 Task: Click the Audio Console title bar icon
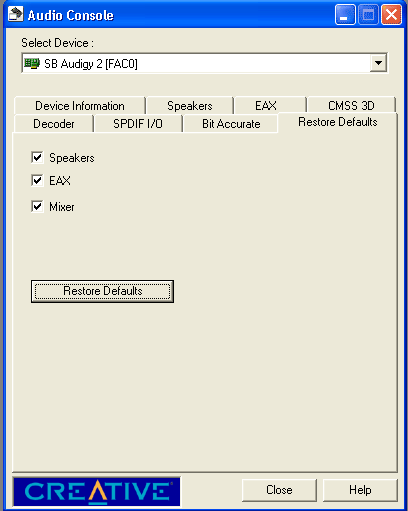click(x=15, y=15)
